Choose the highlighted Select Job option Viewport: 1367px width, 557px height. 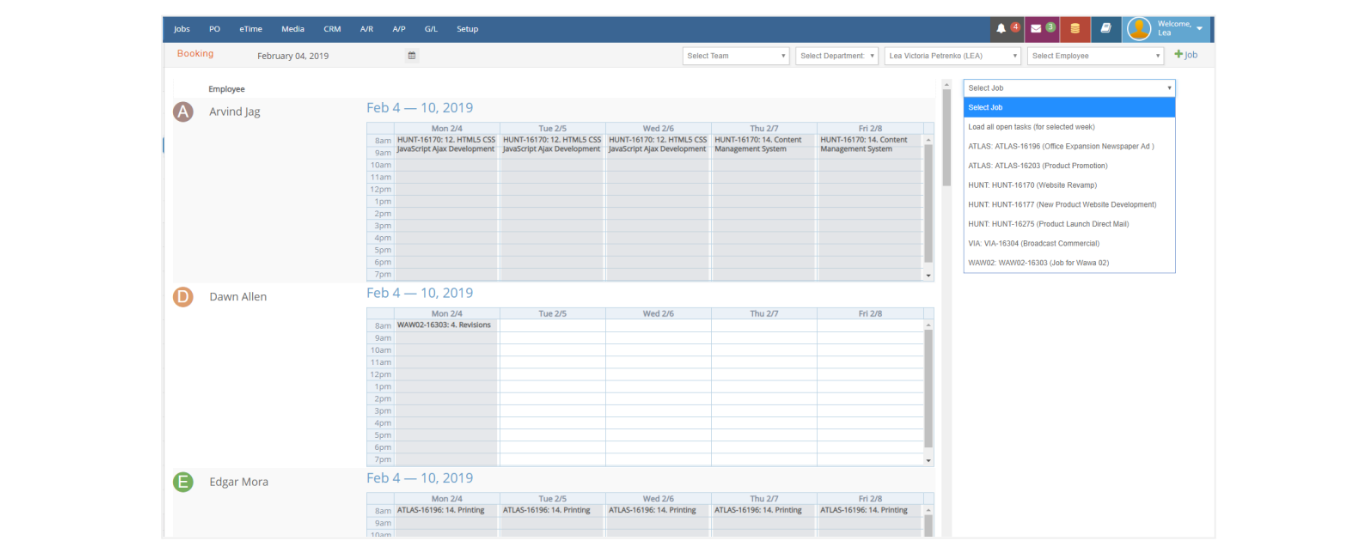pyautogui.click(x=1069, y=107)
